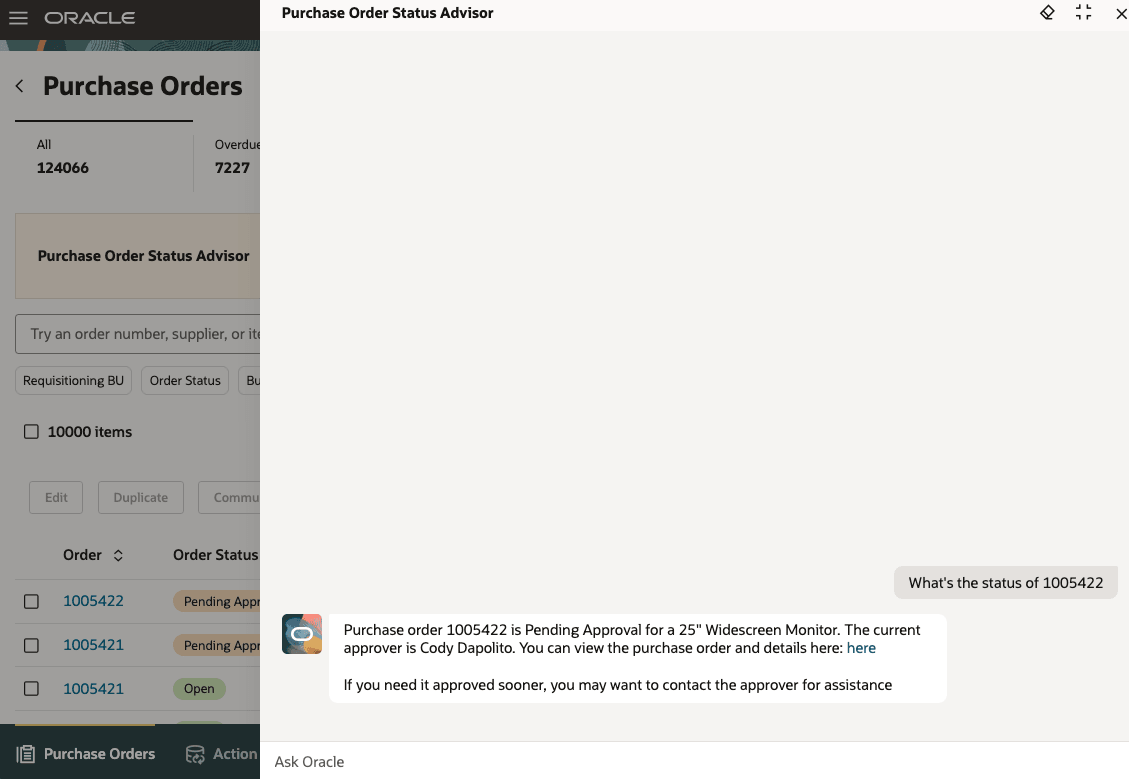The image size is (1129, 779).
Task: Click the Pending Approval status badge for 1005422
Action: coord(215,601)
